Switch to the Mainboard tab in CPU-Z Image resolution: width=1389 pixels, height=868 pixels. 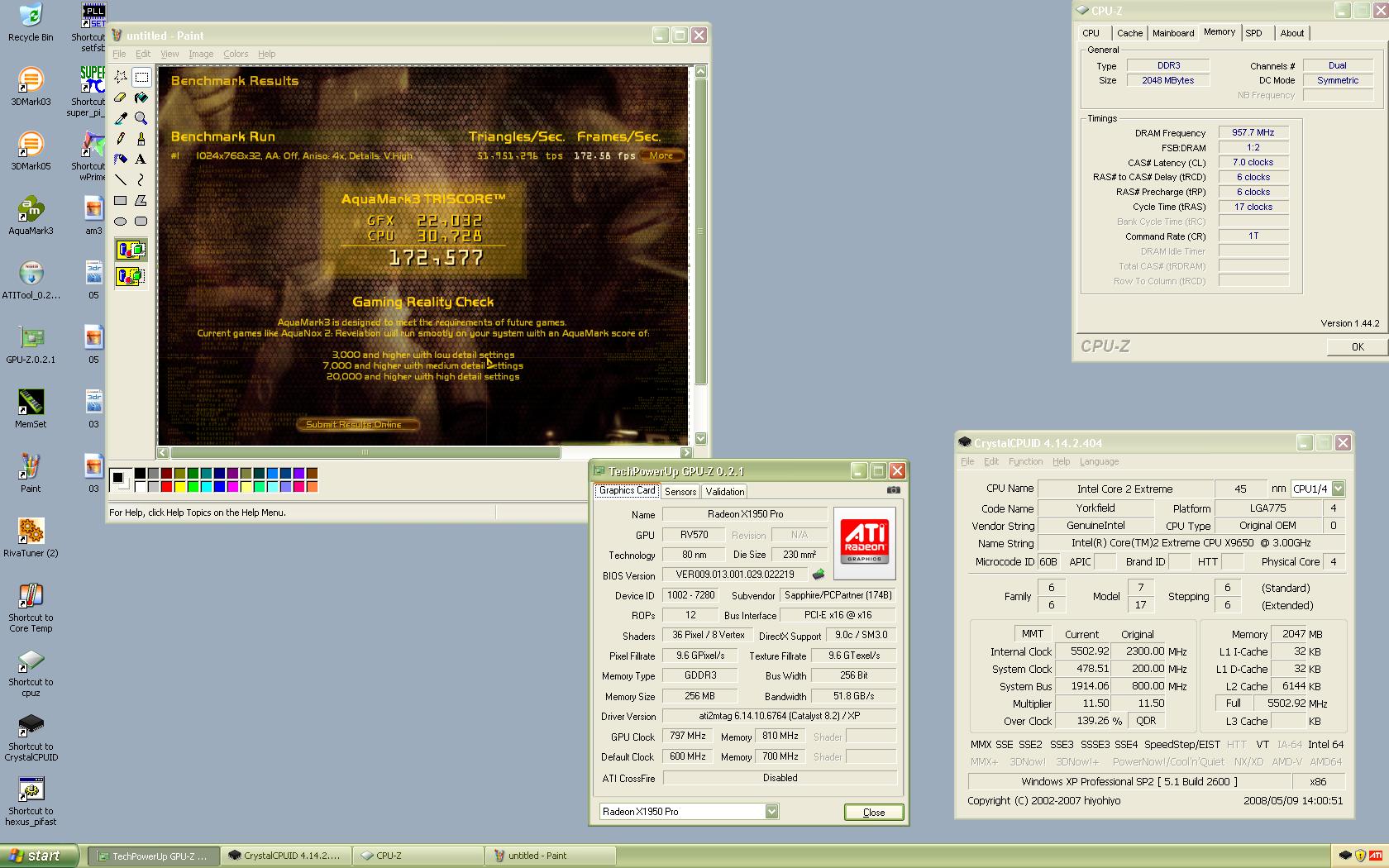click(x=1173, y=33)
